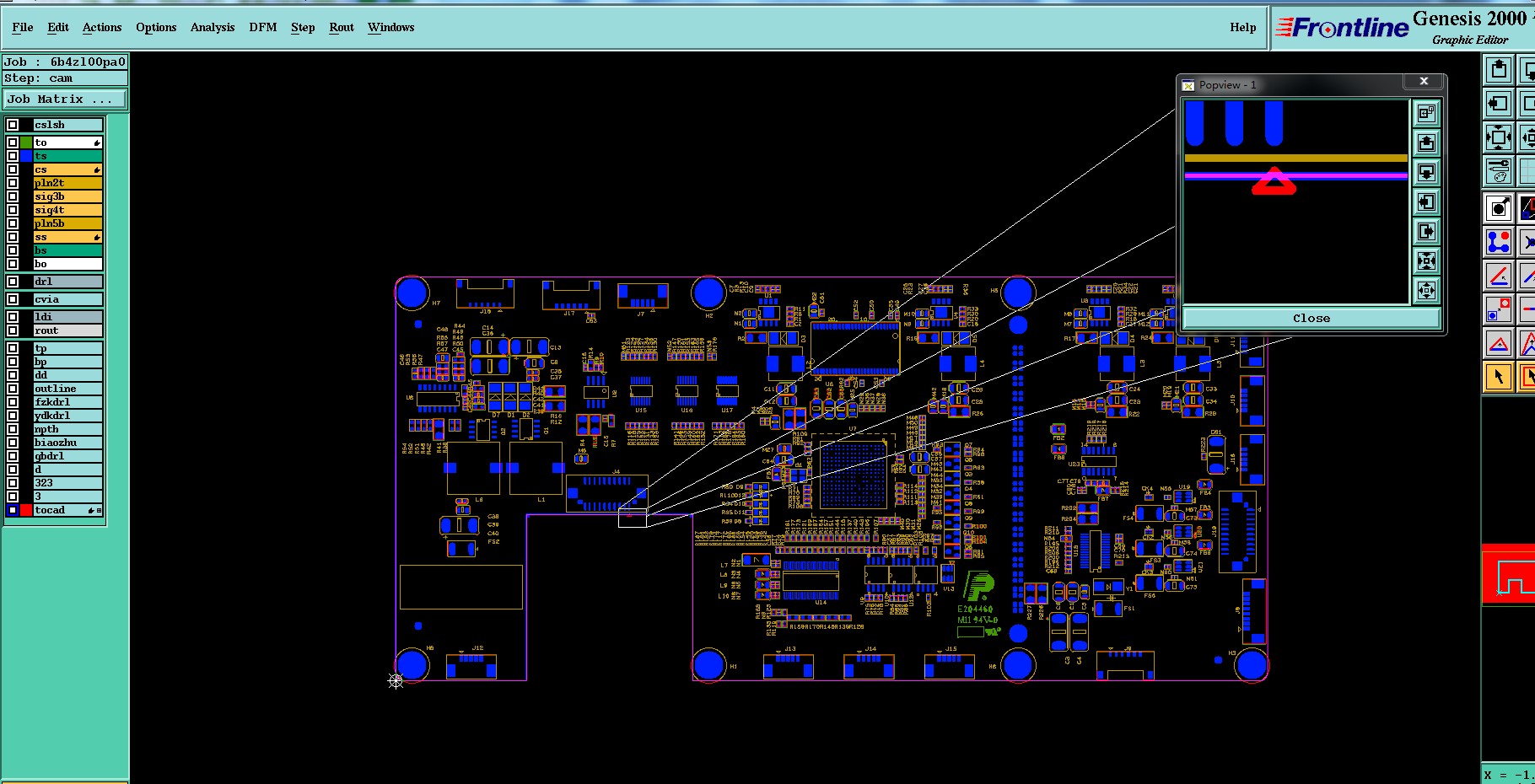Open the Actions menu
Image resolution: width=1535 pixels, height=784 pixels.
pos(102,27)
